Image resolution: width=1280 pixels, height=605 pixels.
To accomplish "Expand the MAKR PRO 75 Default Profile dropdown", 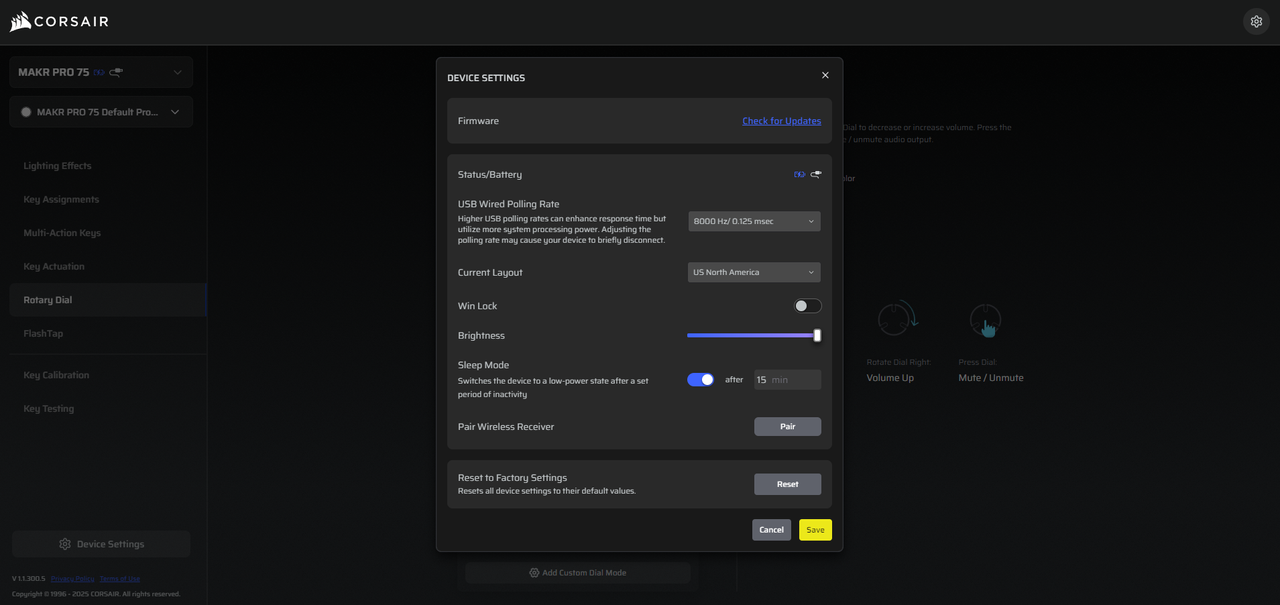I will [101, 112].
